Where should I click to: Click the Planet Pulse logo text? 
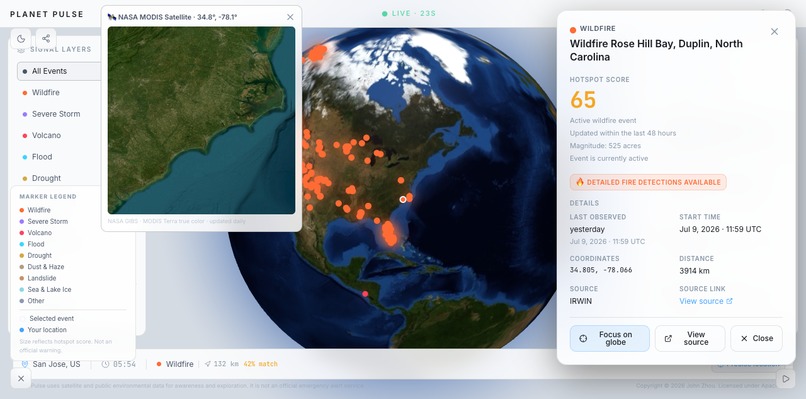point(47,14)
